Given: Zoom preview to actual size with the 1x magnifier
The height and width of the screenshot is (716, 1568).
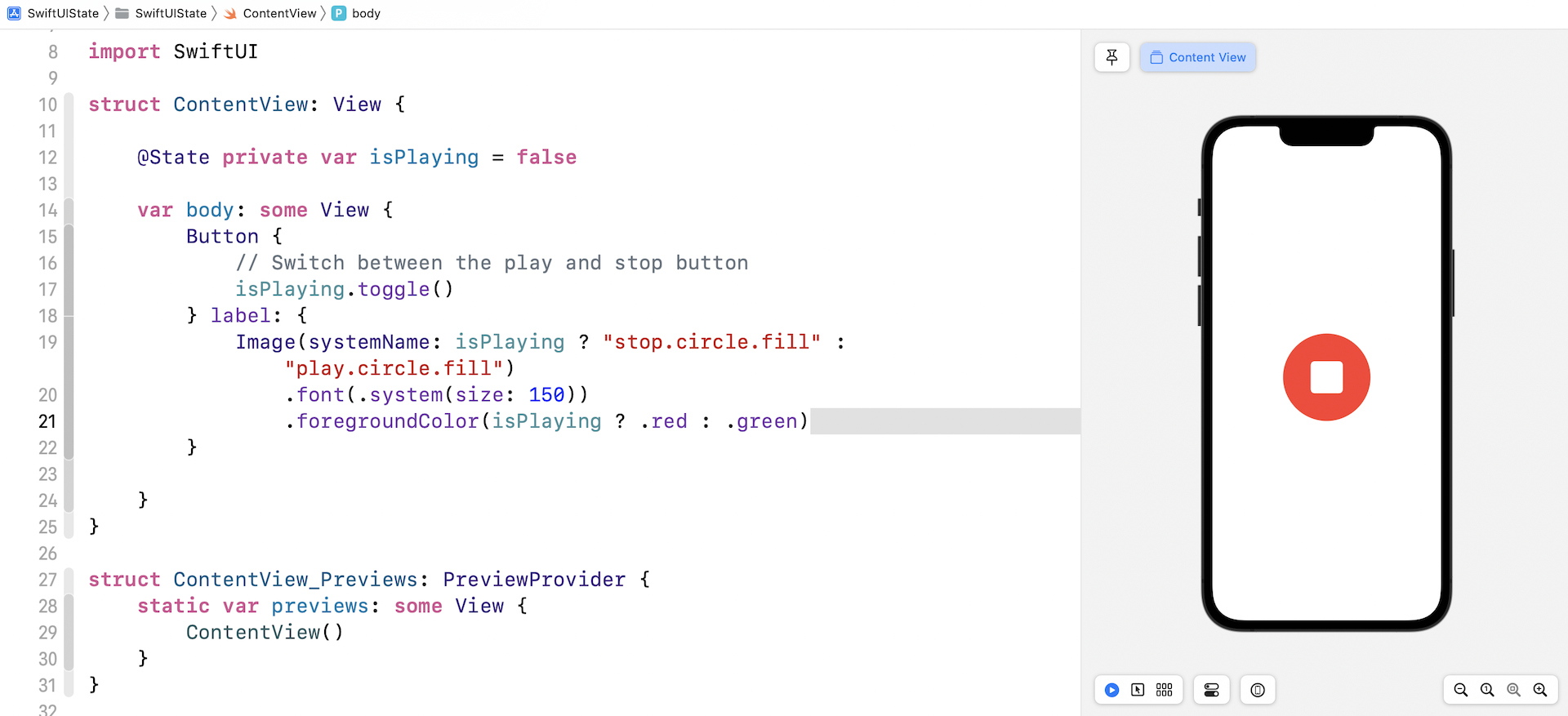Looking at the screenshot, I should pos(1488,690).
